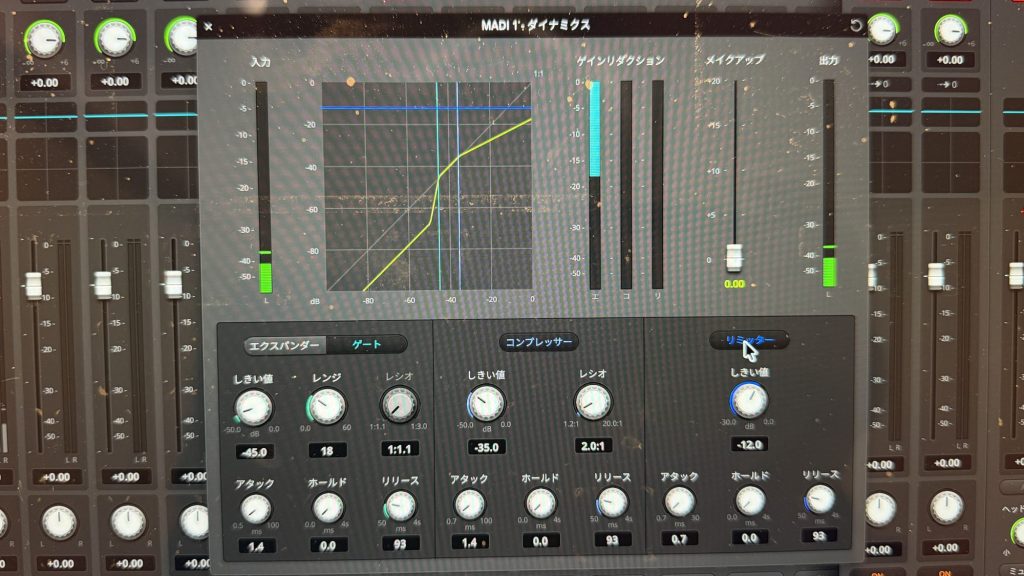Click the expander range (レンジ) knob
Viewport: 1024px width, 576px height.
pyautogui.click(x=326, y=405)
